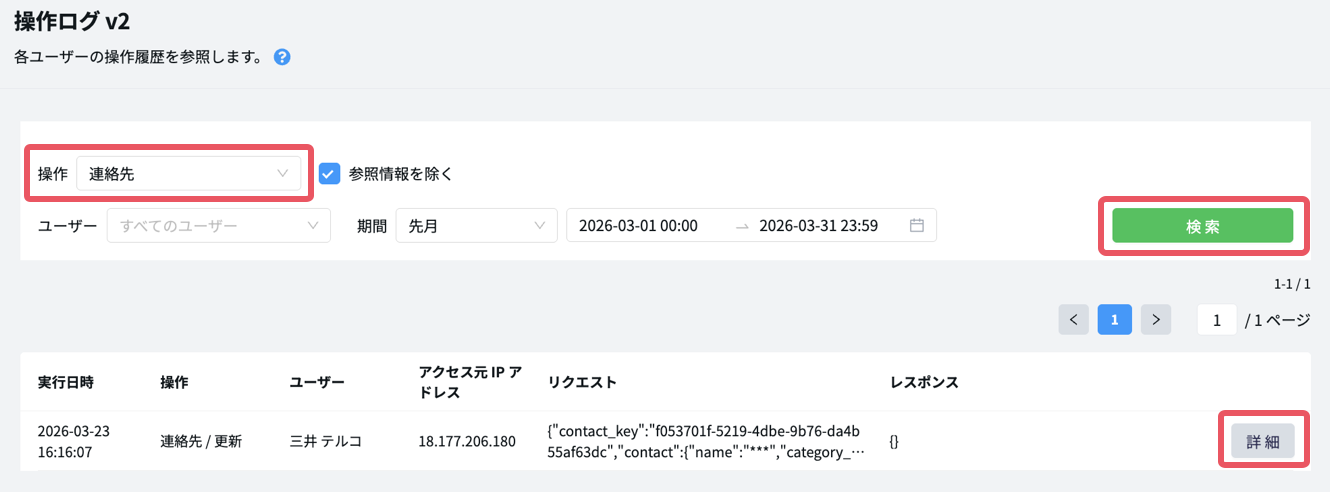The height and width of the screenshot is (492, 1330).
Task: Click the timestamp 2026-03-23 16:16:07 cell
Action: (x=74, y=441)
